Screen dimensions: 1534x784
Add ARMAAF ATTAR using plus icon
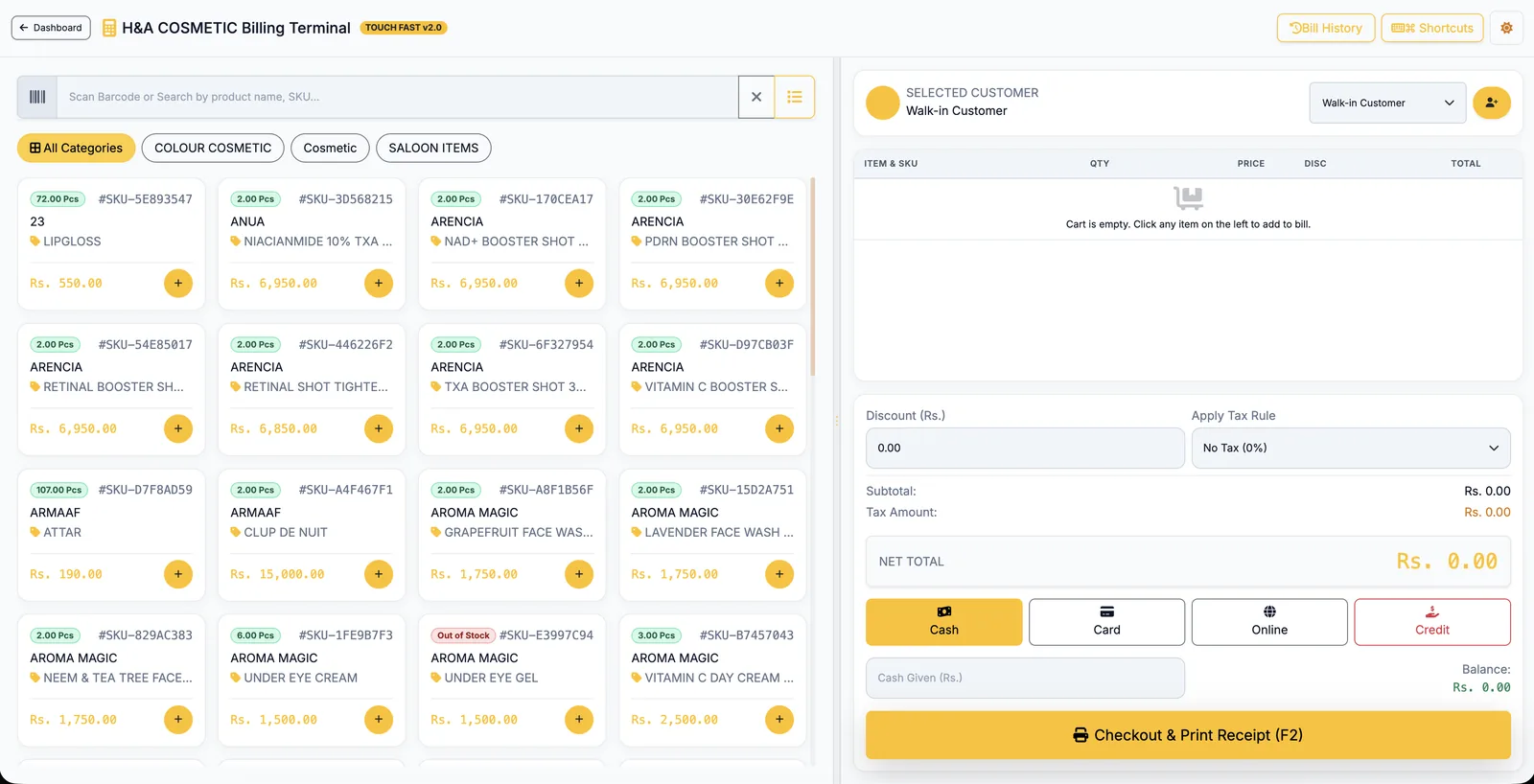(x=178, y=574)
